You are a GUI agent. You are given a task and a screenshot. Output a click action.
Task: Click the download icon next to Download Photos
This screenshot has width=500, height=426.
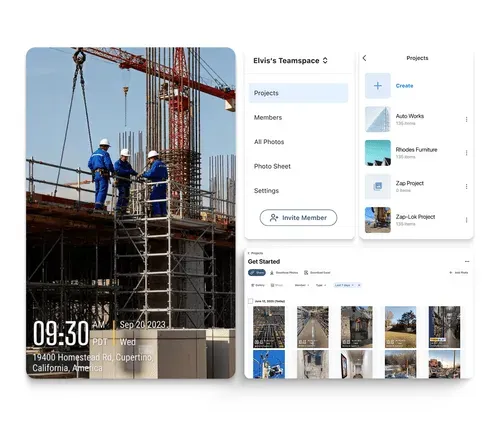click(x=272, y=273)
